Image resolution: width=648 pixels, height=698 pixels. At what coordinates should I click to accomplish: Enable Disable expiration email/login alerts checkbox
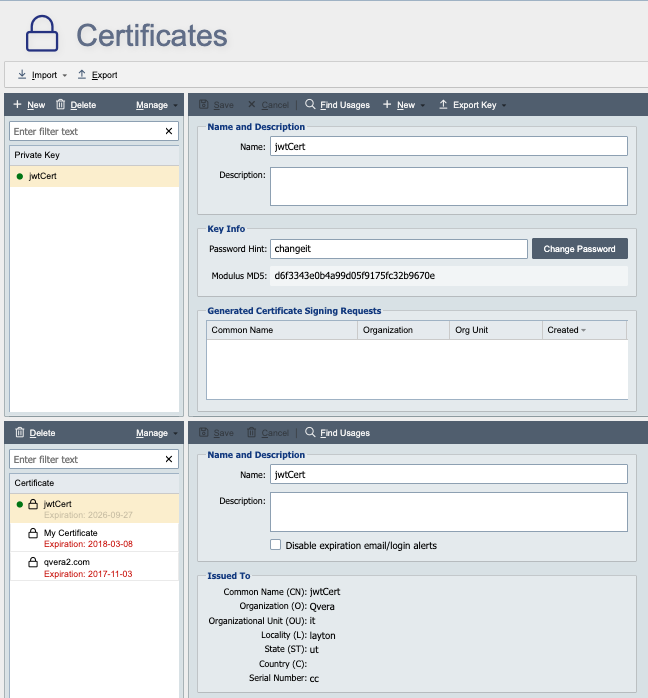275,545
